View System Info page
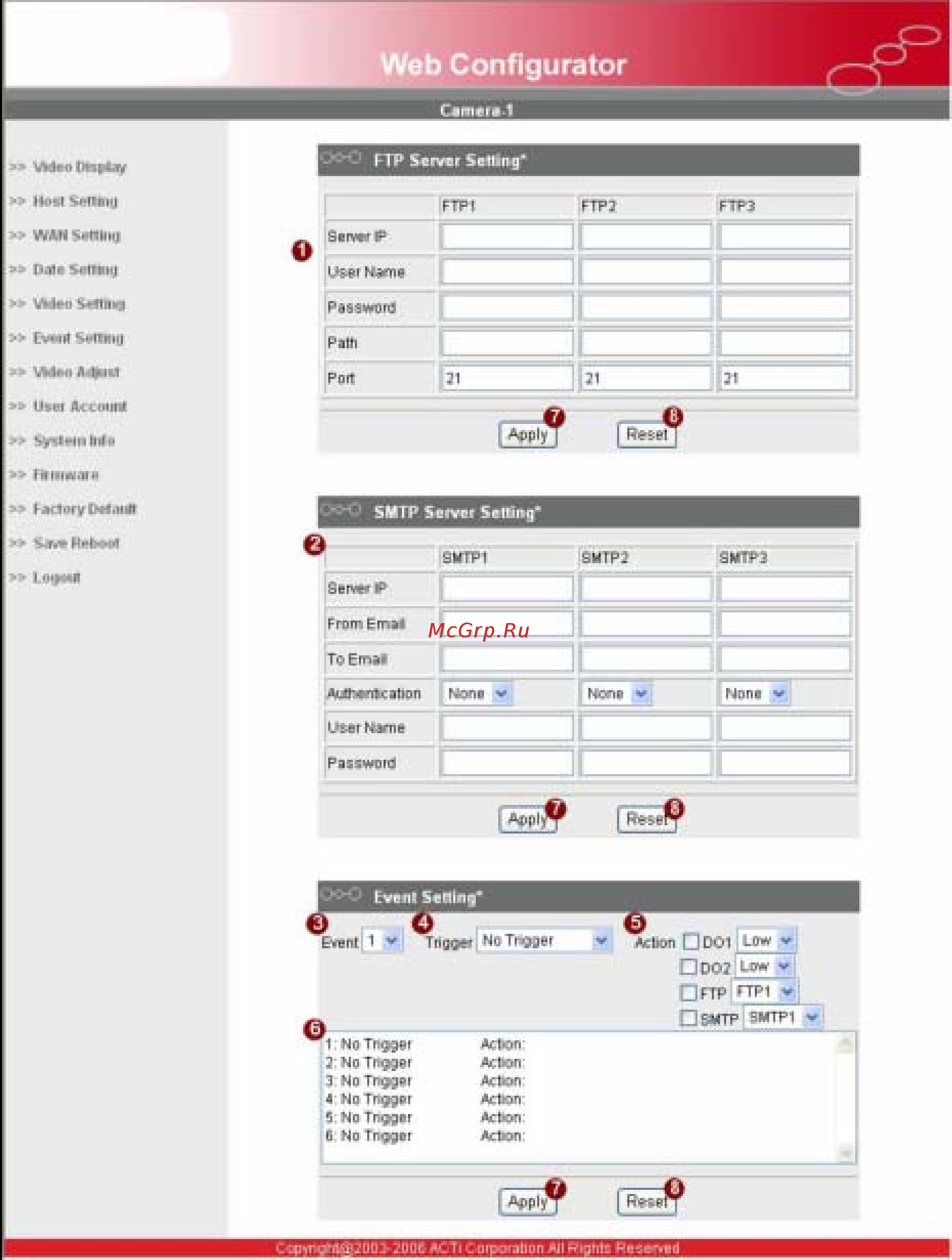952x1260 pixels. coord(74,440)
